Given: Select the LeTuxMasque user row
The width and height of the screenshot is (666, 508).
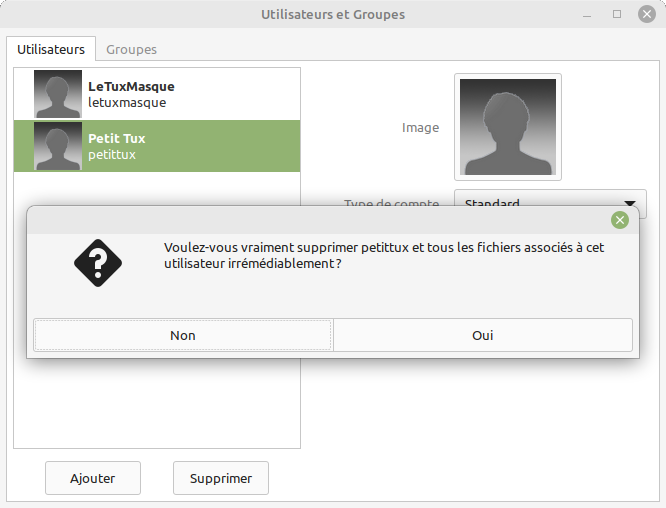Looking at the screenshot, I should [x=157, y=94].
